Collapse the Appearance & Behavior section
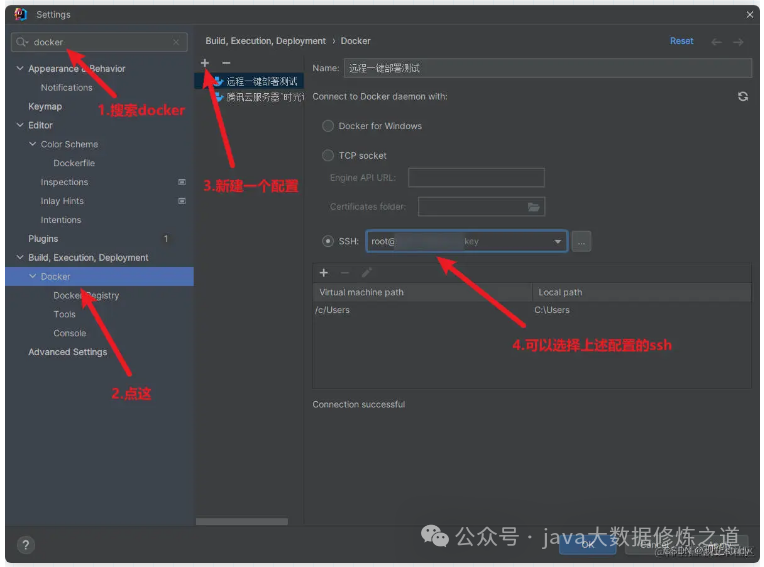This screenshot has width=764, height=567. 20,68
